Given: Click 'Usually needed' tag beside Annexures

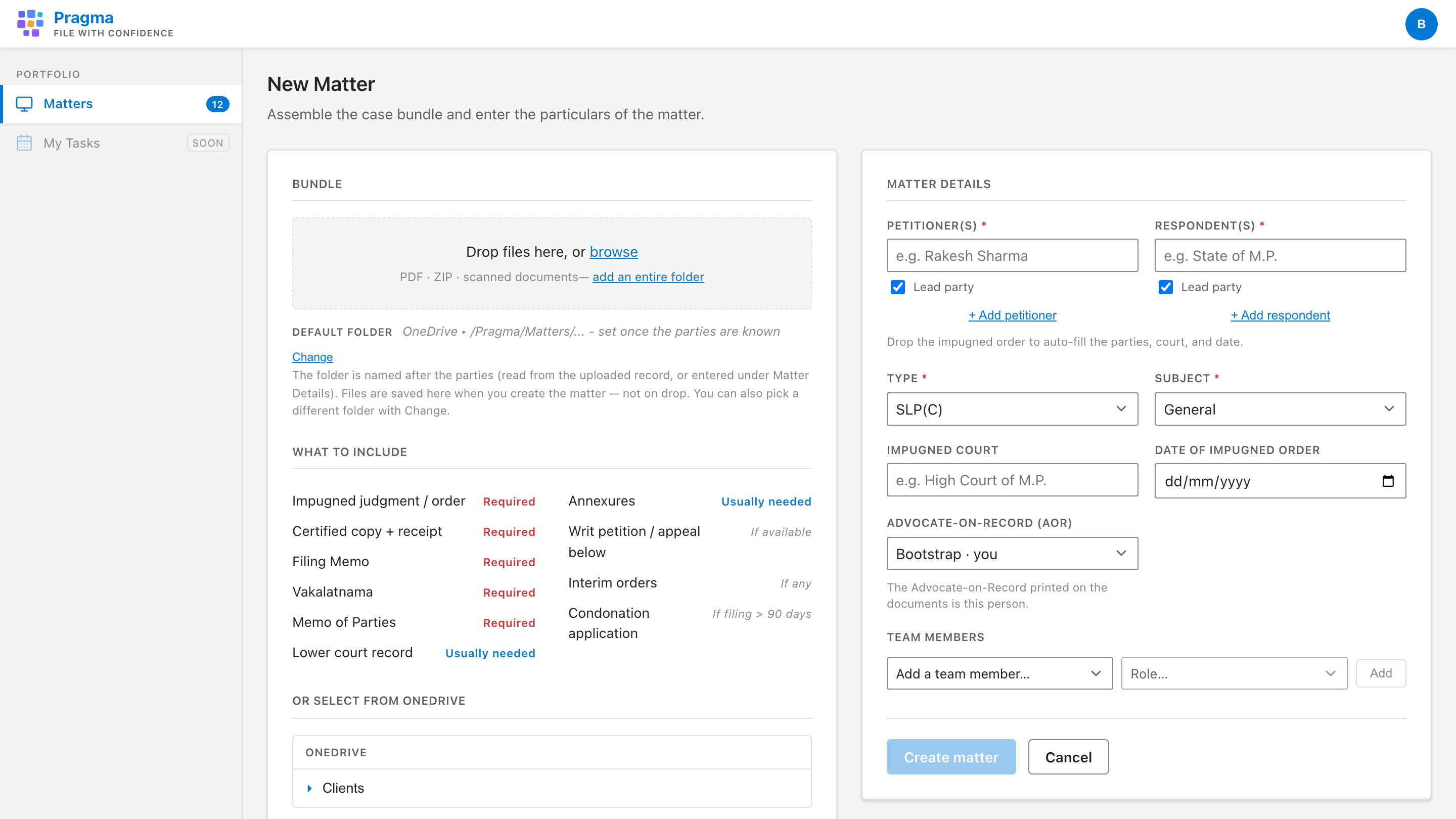Looking at the screenshot, I should (x=766, y=502).
